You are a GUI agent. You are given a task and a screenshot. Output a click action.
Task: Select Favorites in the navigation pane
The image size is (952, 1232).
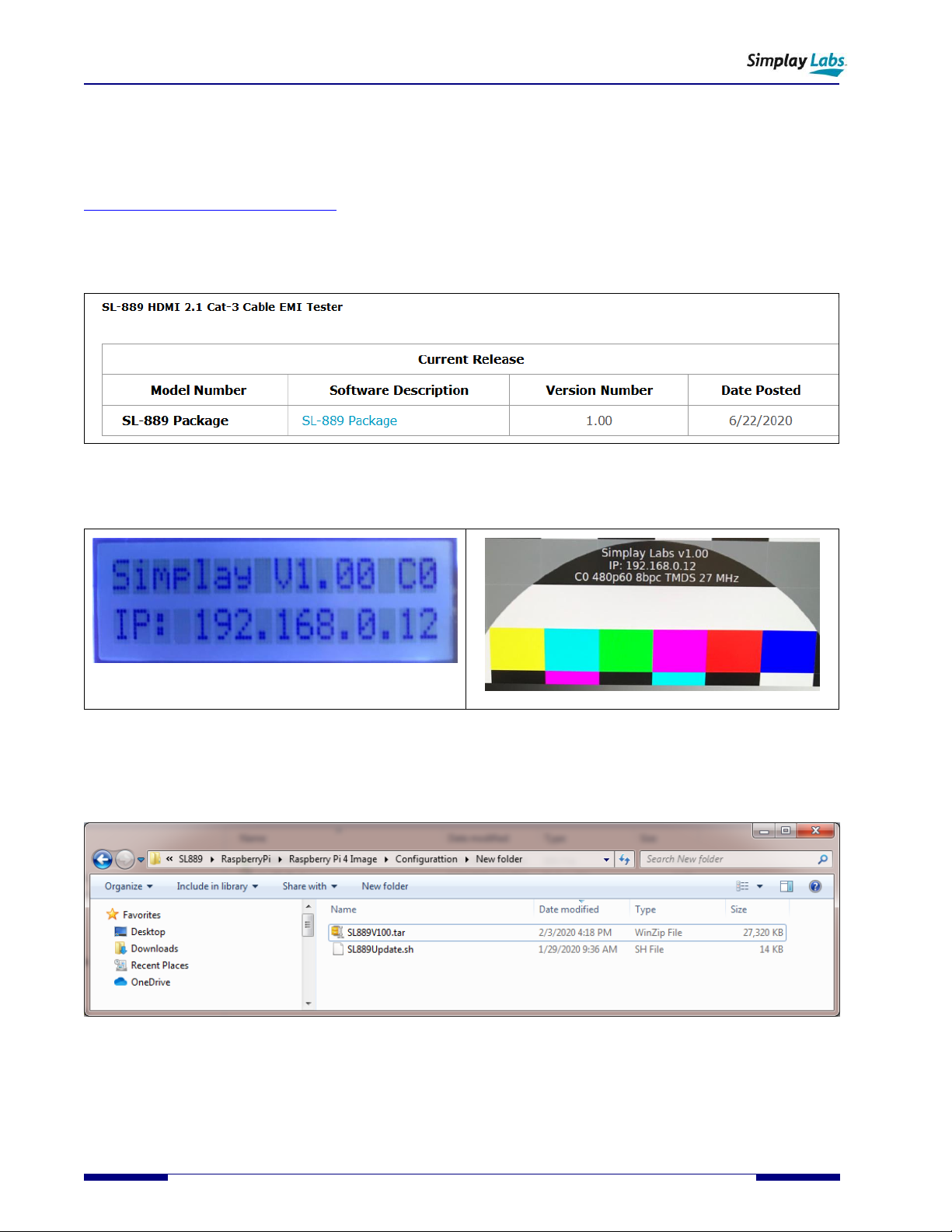pos(141,915)
